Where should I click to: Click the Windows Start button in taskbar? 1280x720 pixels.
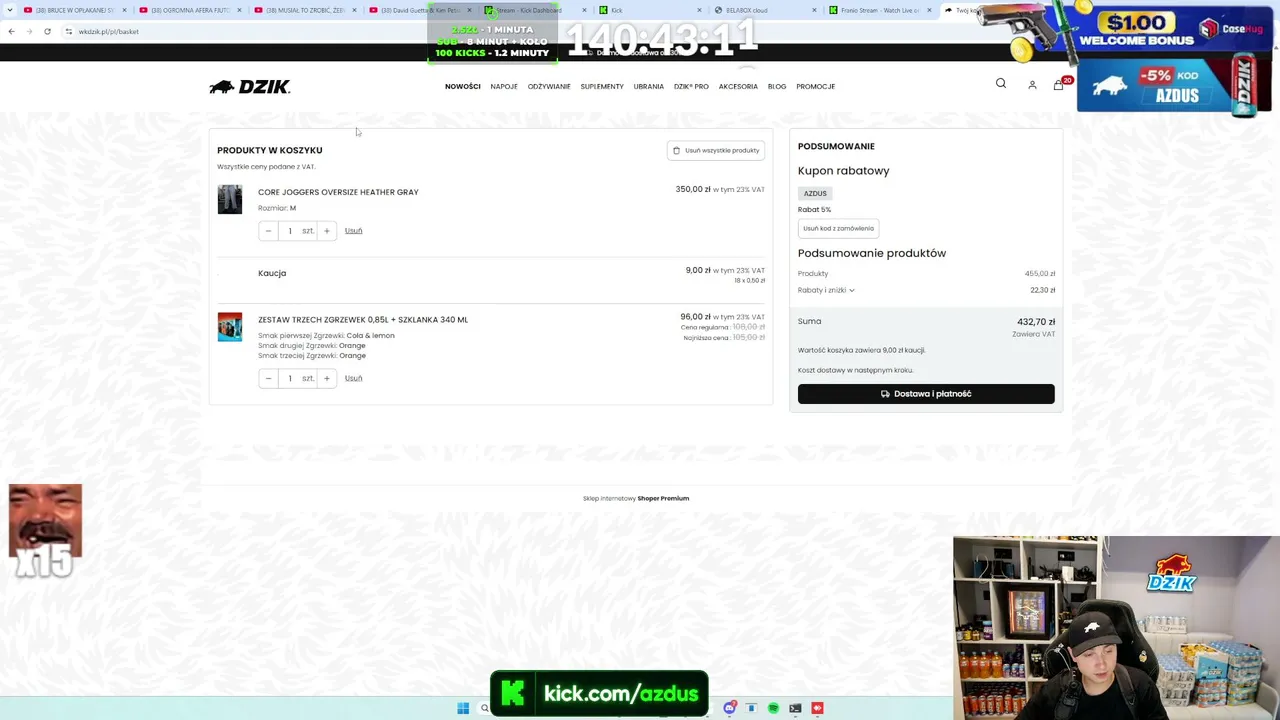tap(463, 708)
